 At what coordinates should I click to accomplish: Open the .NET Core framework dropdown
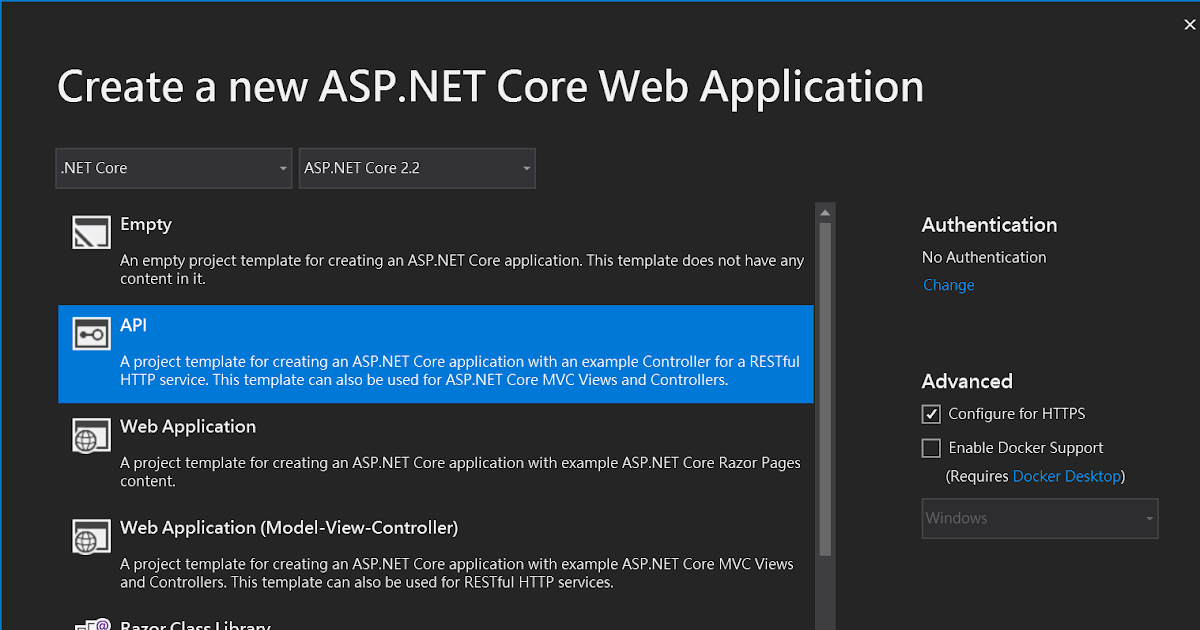[174, 168]
